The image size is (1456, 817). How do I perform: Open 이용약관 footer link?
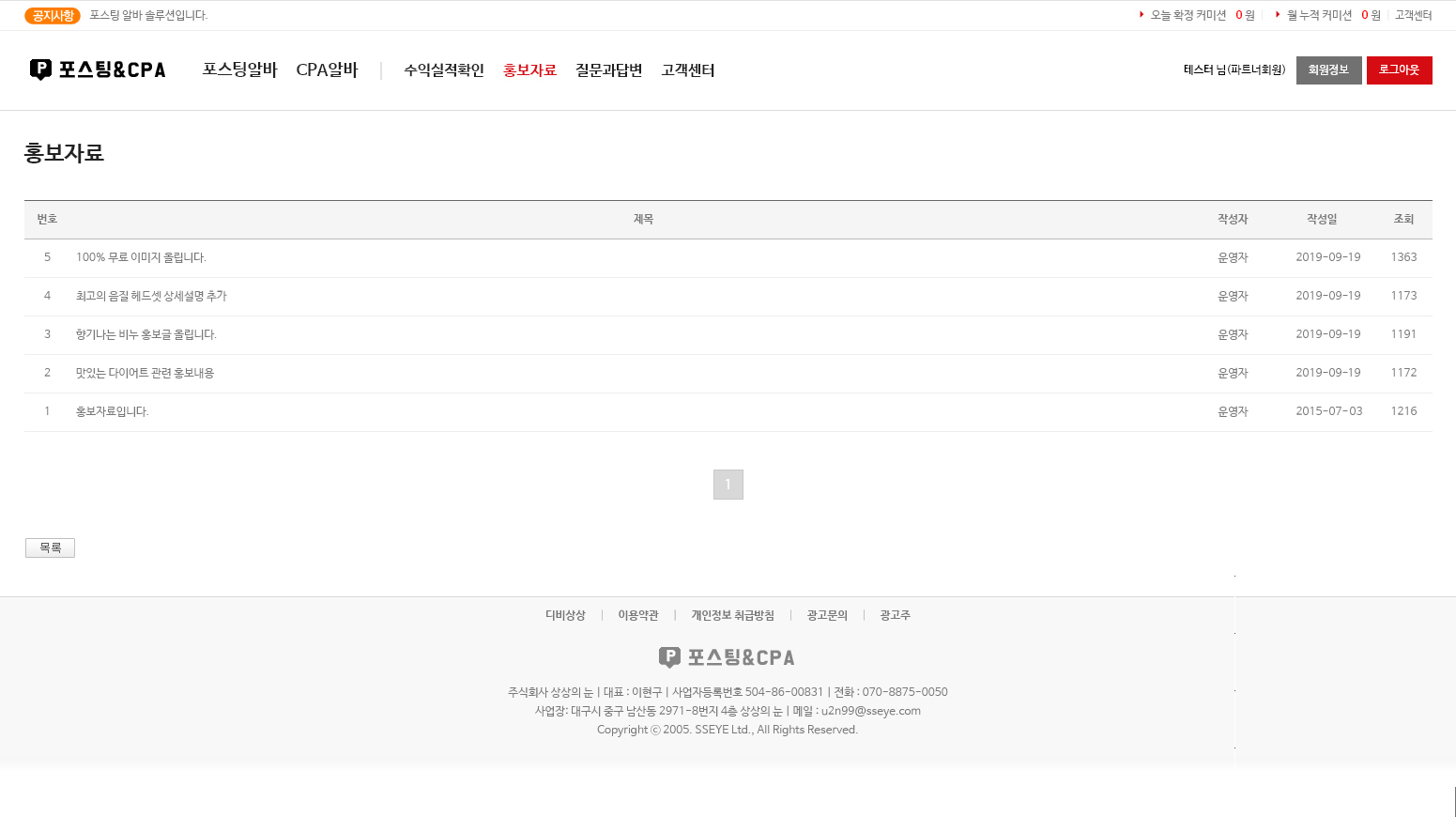638,615
